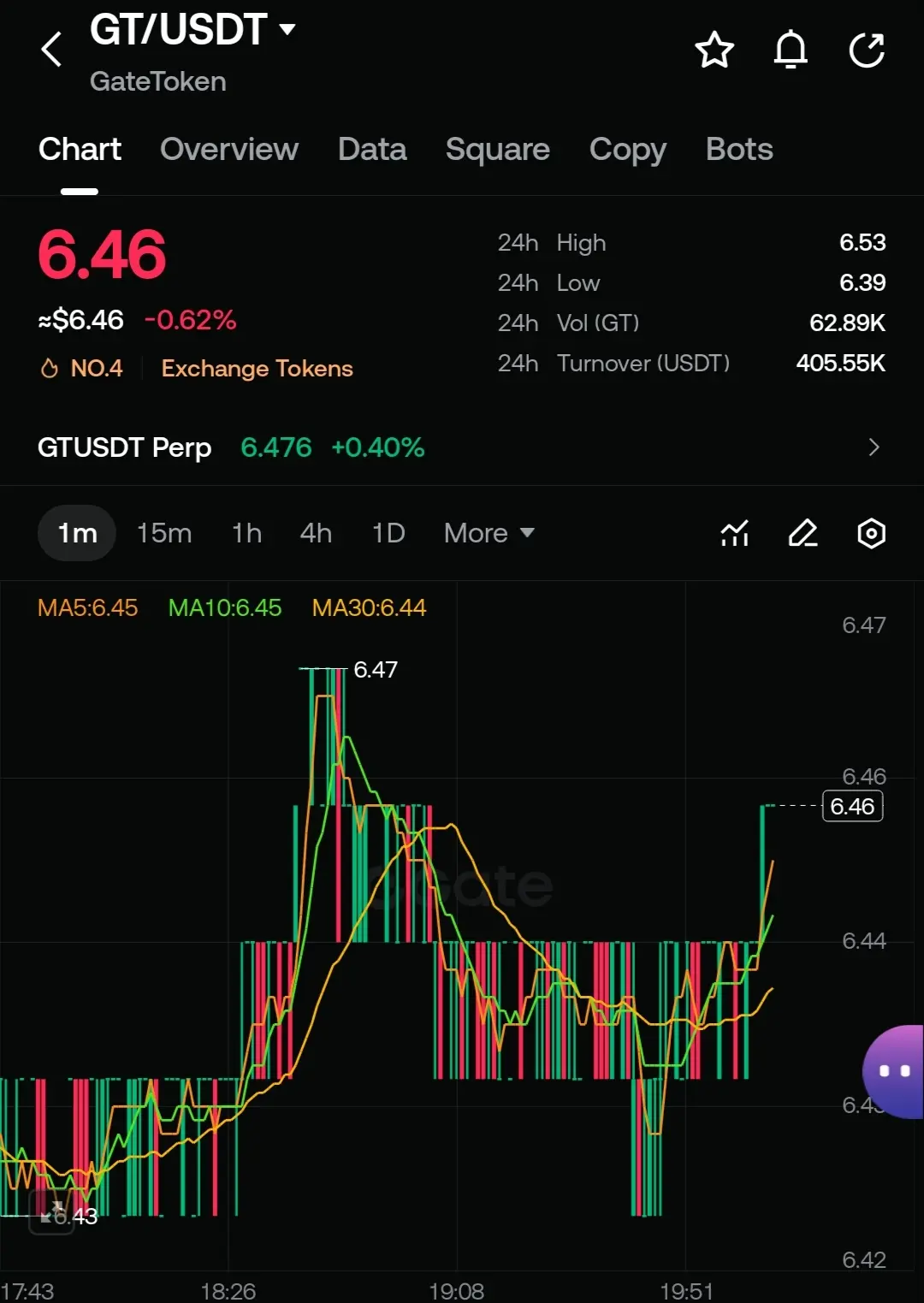The height and width of the screenshot is (1303, 924).
Task: Tap the 6.42 price axis label
Action: coord(864,1259)
